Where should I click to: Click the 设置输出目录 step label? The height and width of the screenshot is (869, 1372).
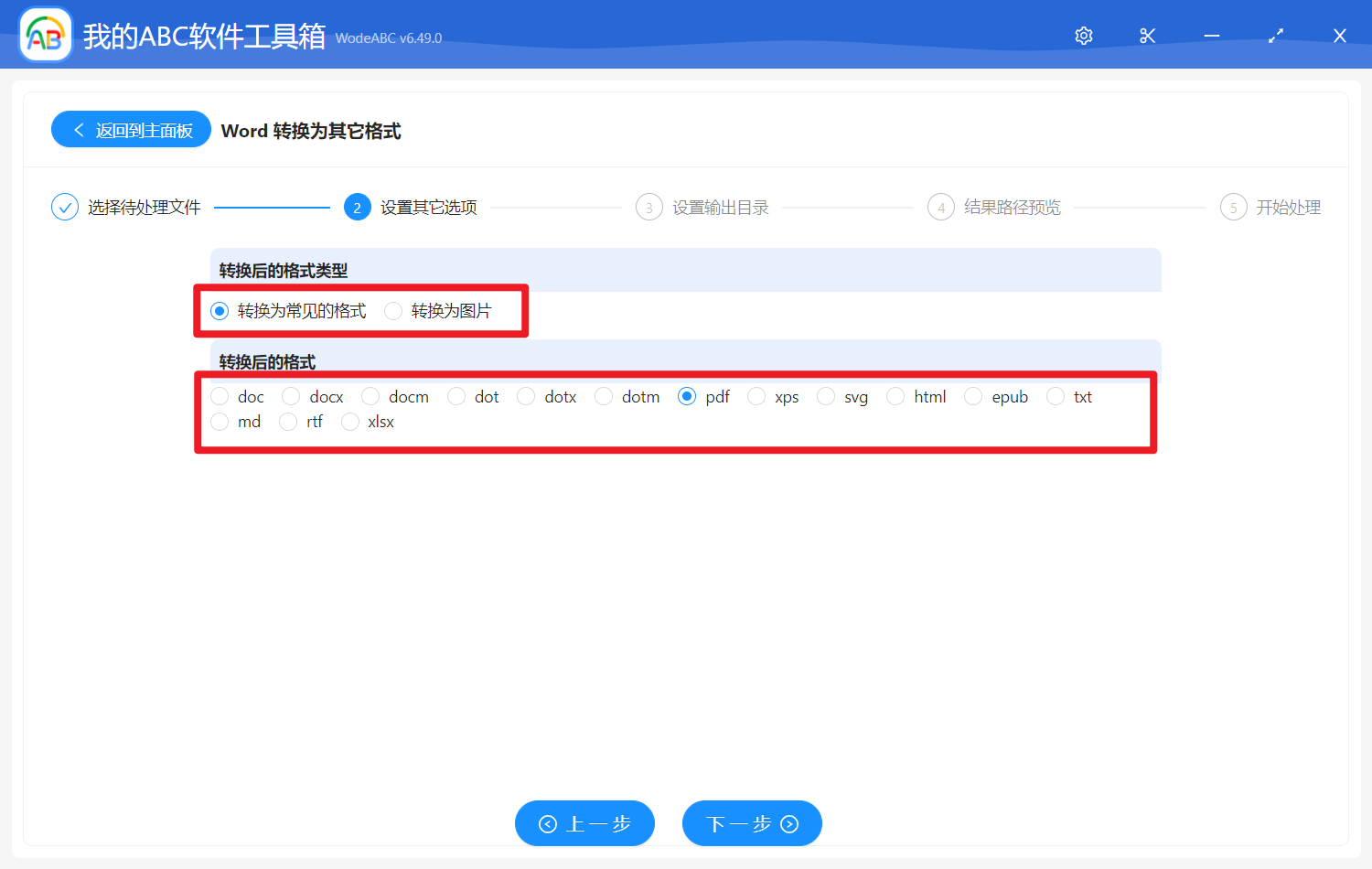coord(720,208)
